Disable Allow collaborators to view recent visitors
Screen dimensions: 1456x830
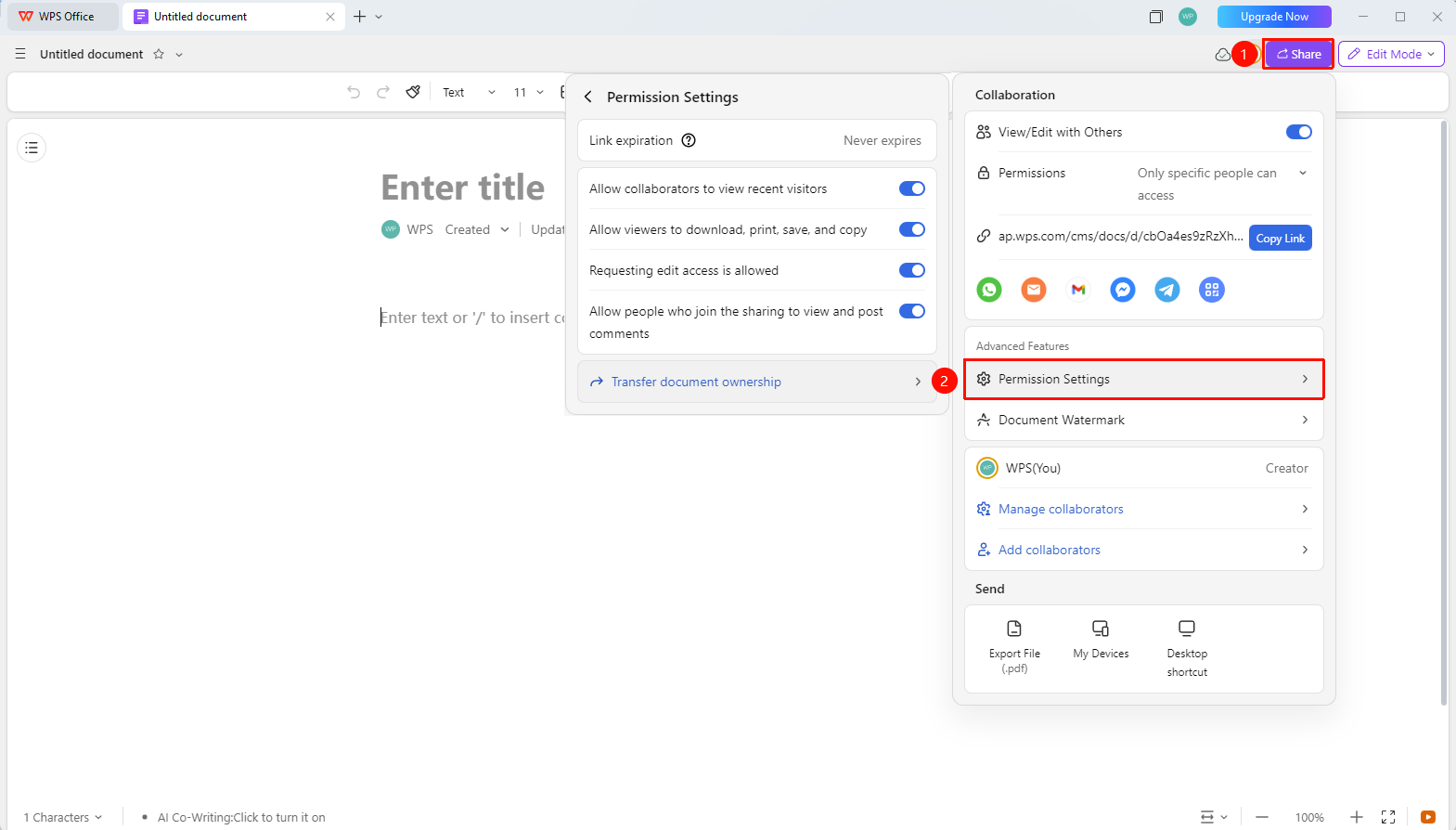(912, 188)
